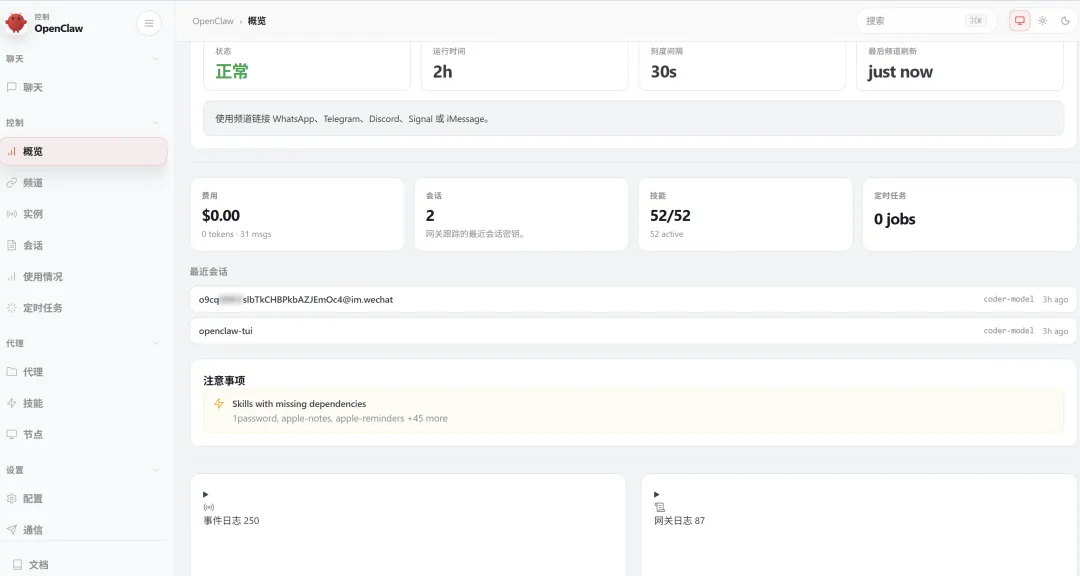Switch to light theme sun toggle
The image size is (1080, 576).
click(x=1042, y=21)
